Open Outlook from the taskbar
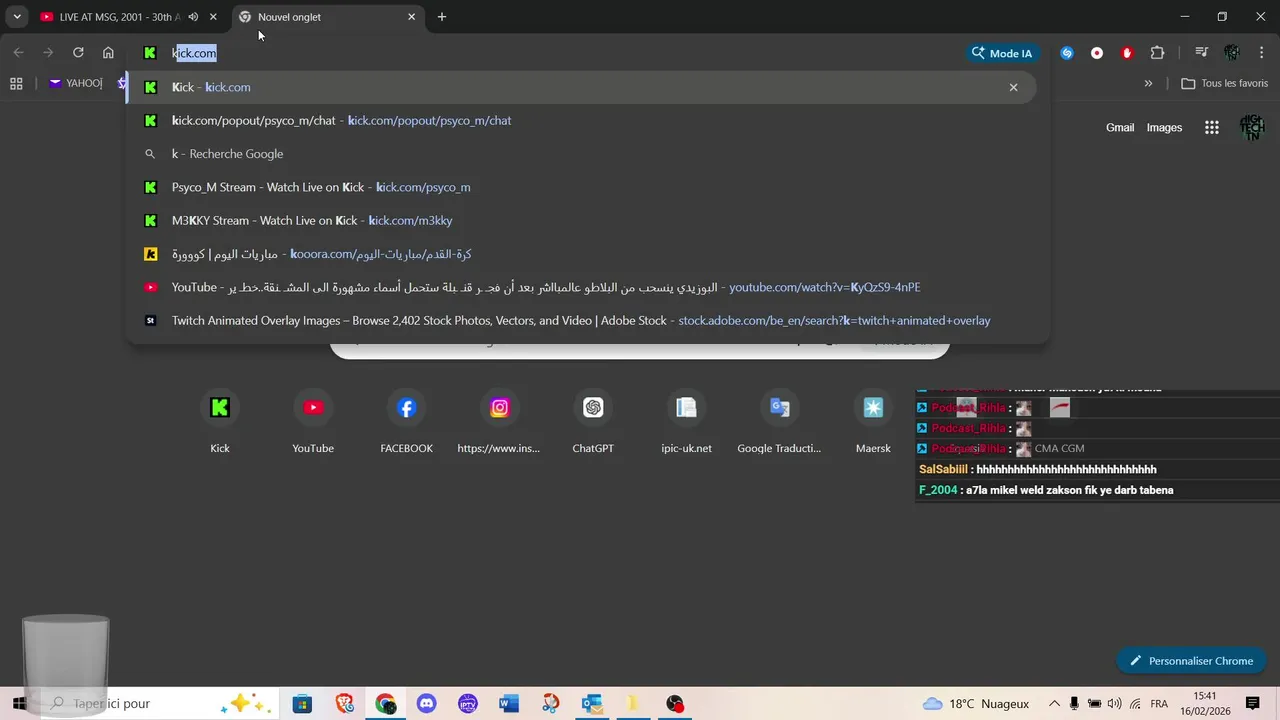This screenshot has height=720, width=1280. tap(592, 704)
